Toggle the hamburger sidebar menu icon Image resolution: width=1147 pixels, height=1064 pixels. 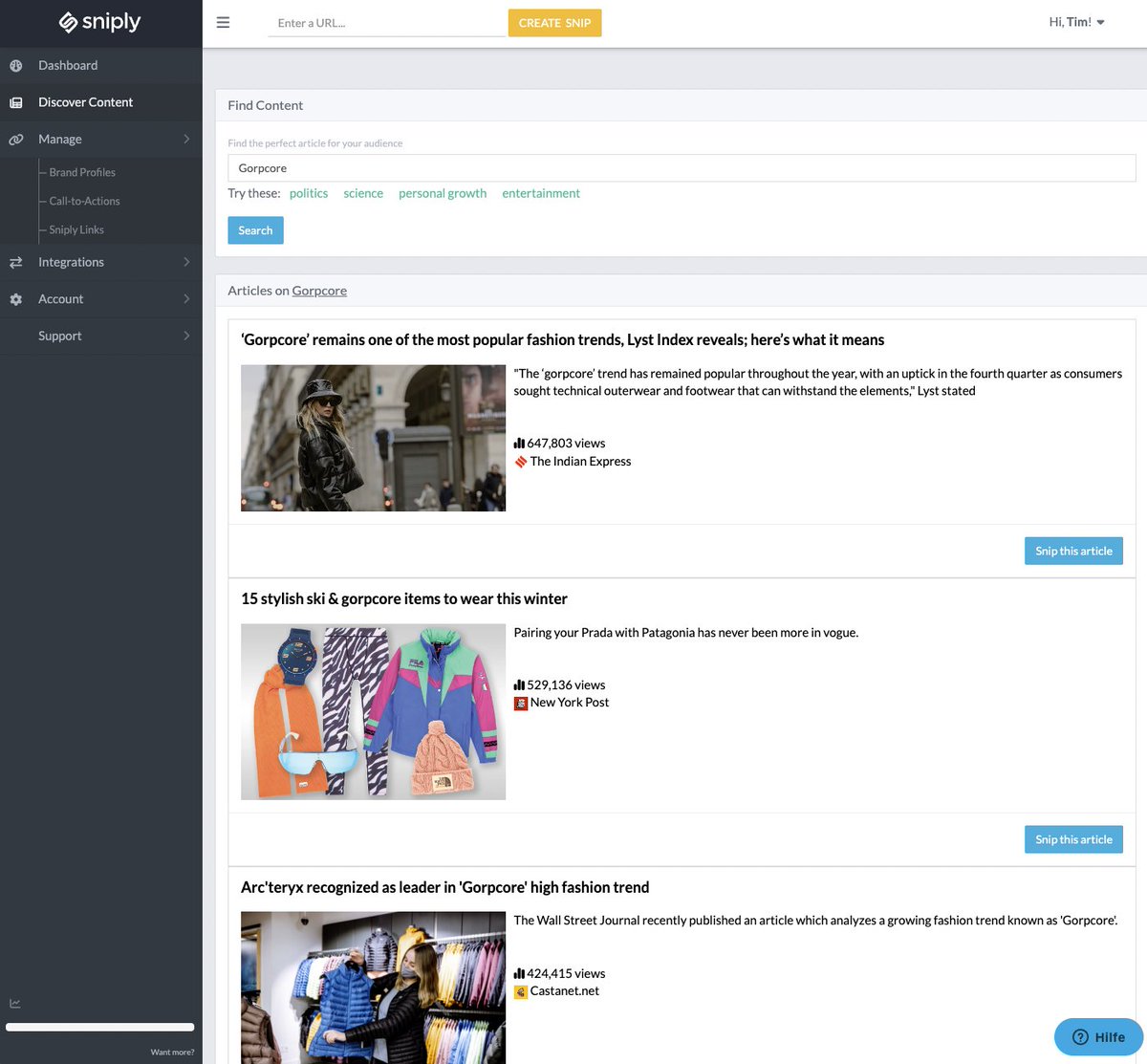click(223, 22)
